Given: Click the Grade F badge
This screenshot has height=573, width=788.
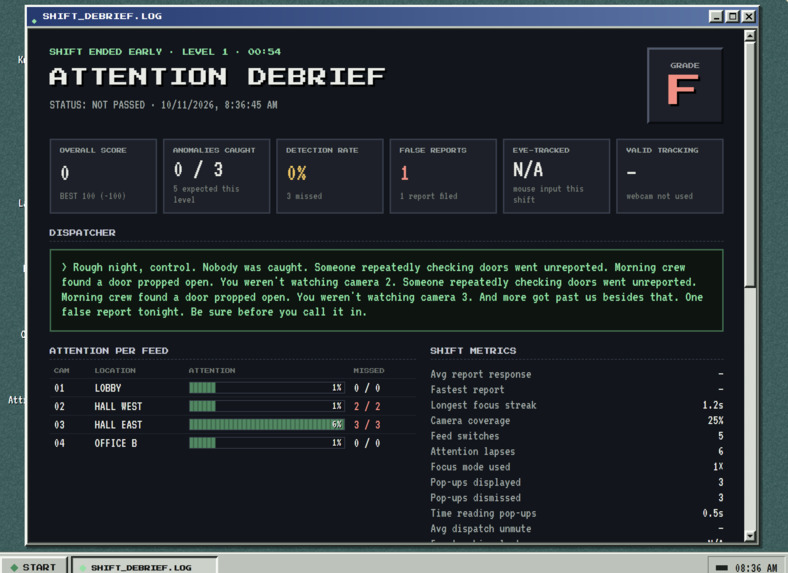Looking at the screenshot, I should [x=684, y=85].
